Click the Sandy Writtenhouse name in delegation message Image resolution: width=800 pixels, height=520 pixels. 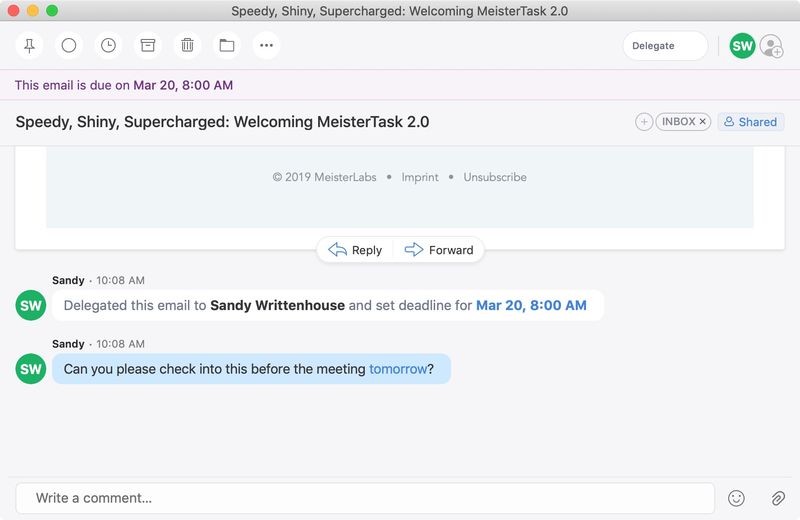tap(278, 305)
